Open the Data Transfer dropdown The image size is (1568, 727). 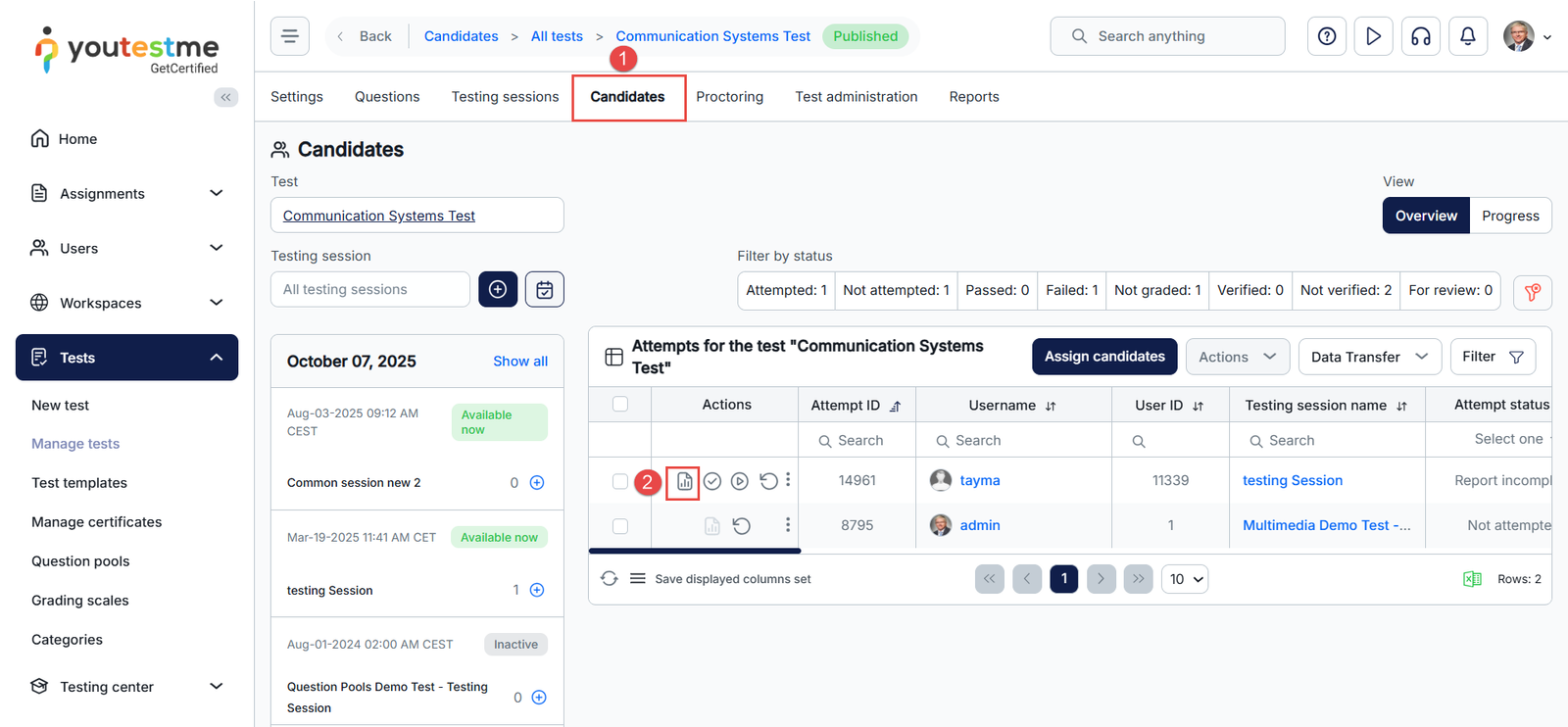click(1369, 357)
